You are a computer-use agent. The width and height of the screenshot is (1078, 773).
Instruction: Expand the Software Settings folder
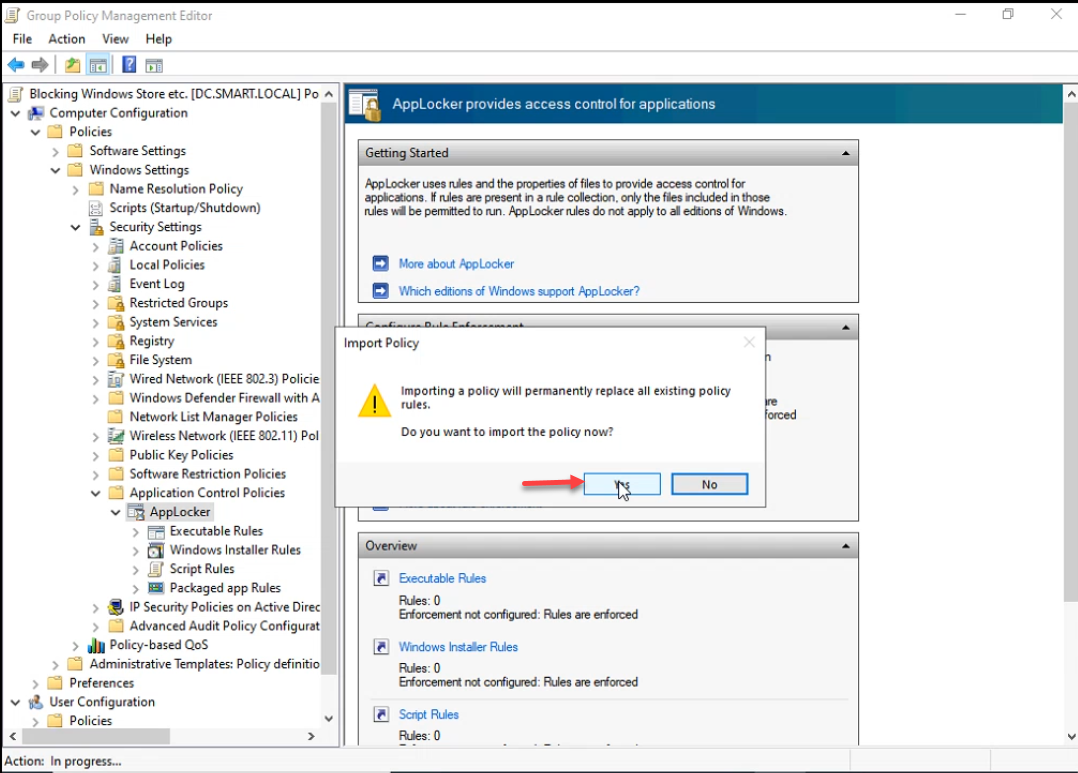click(x=56, y=151)
